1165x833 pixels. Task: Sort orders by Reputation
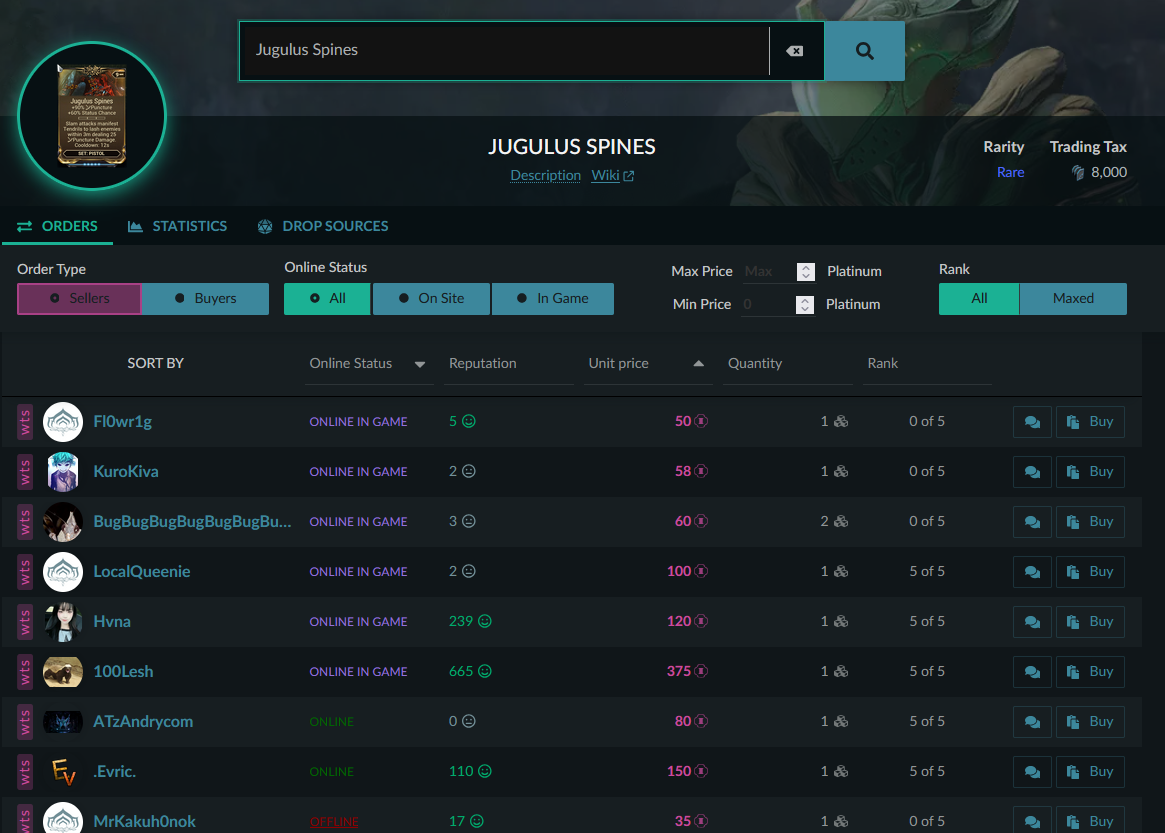coord(508,363)
